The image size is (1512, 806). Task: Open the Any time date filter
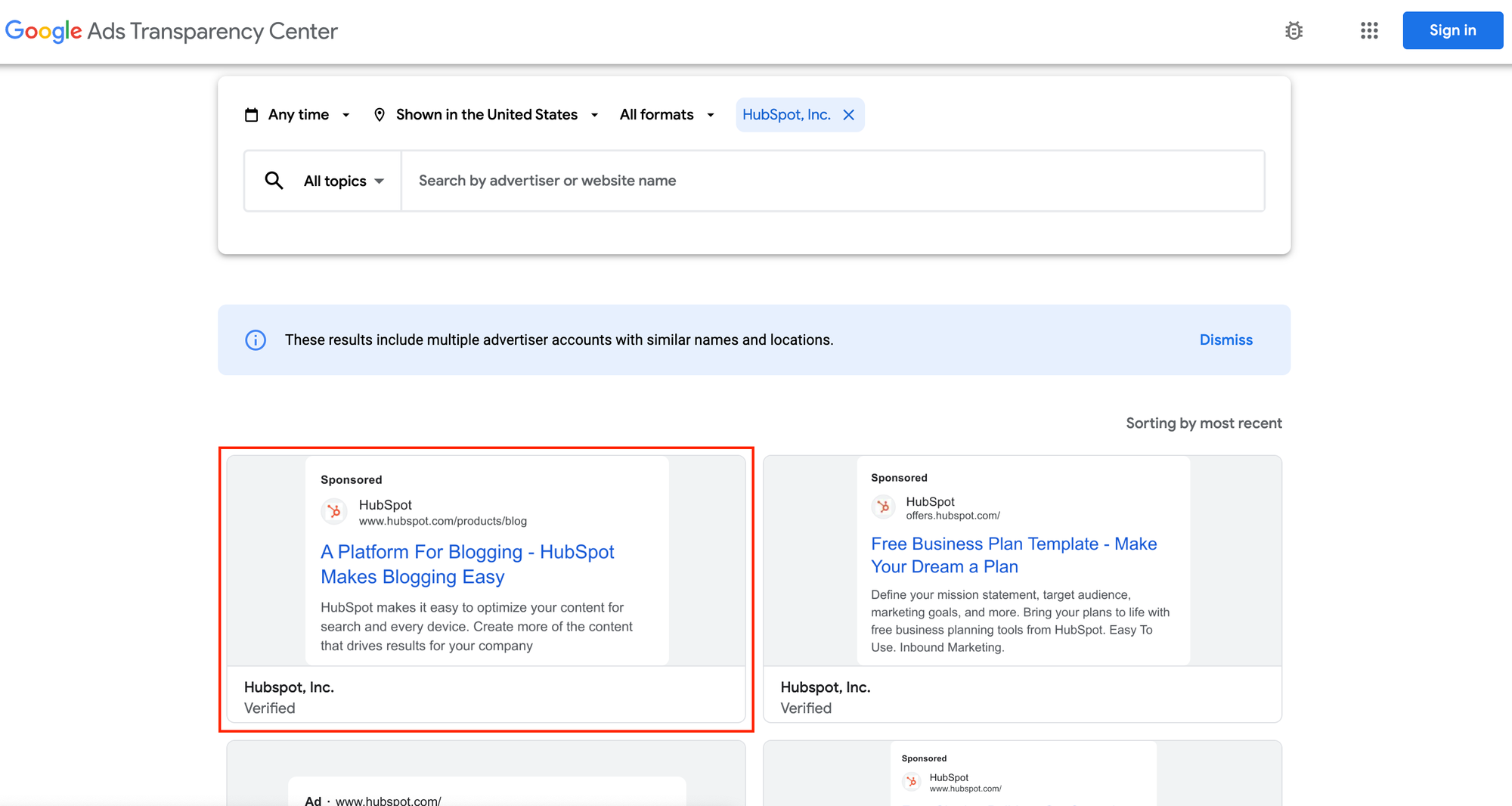pos(298,115)
